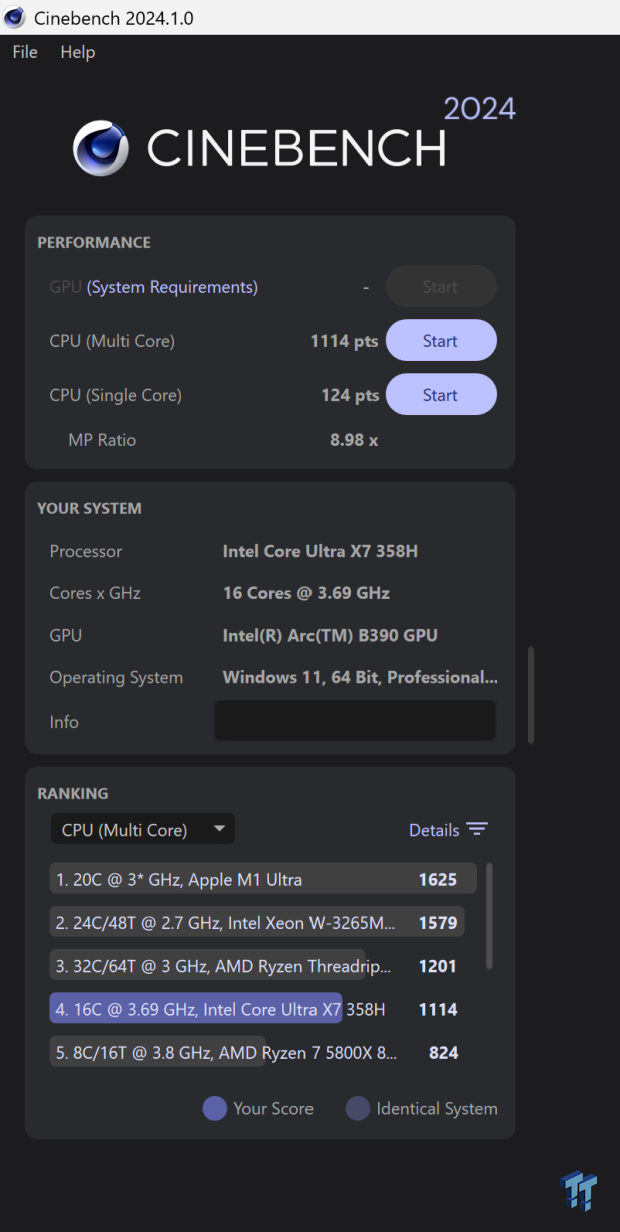Click the score 824 in ranking
The height and width of the screenshot is (1232, 620).
pos(443,1052)
